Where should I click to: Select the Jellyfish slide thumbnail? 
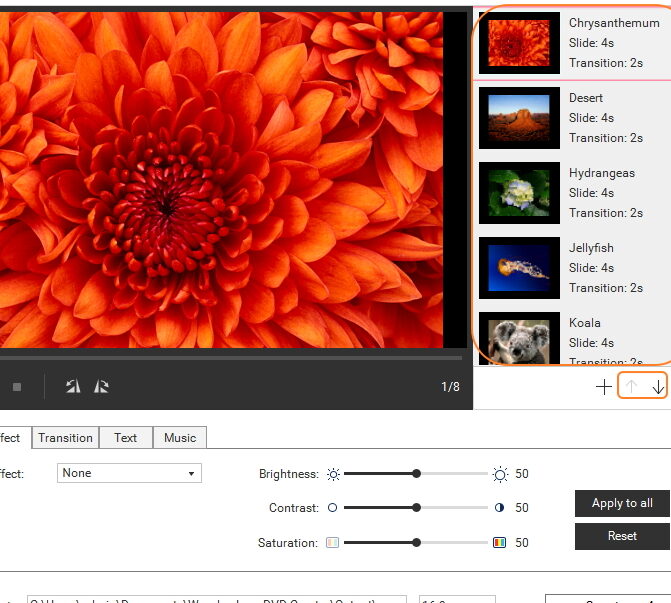click(x=519, y=268)
